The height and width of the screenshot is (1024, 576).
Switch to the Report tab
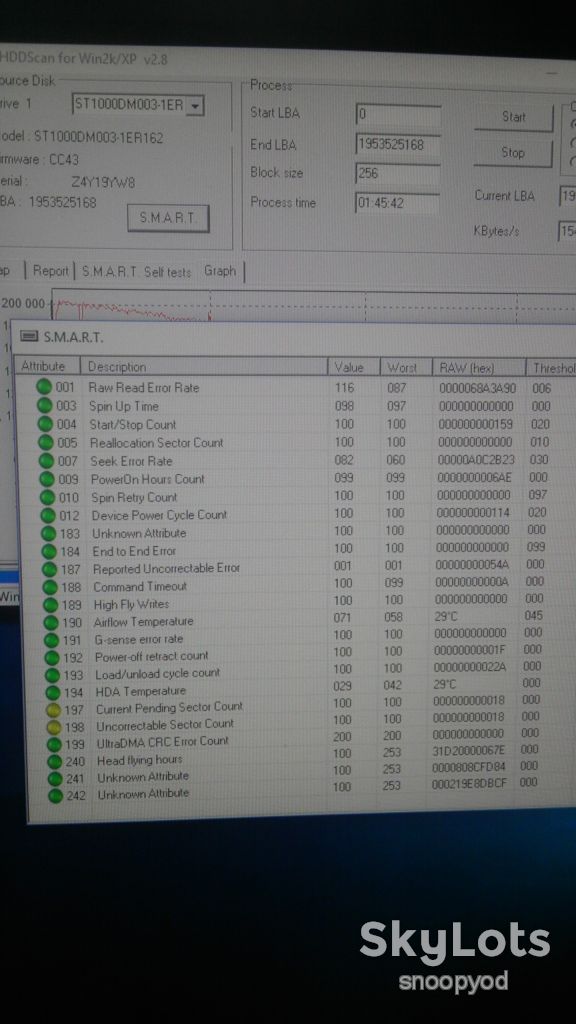[x=50, y=271]
